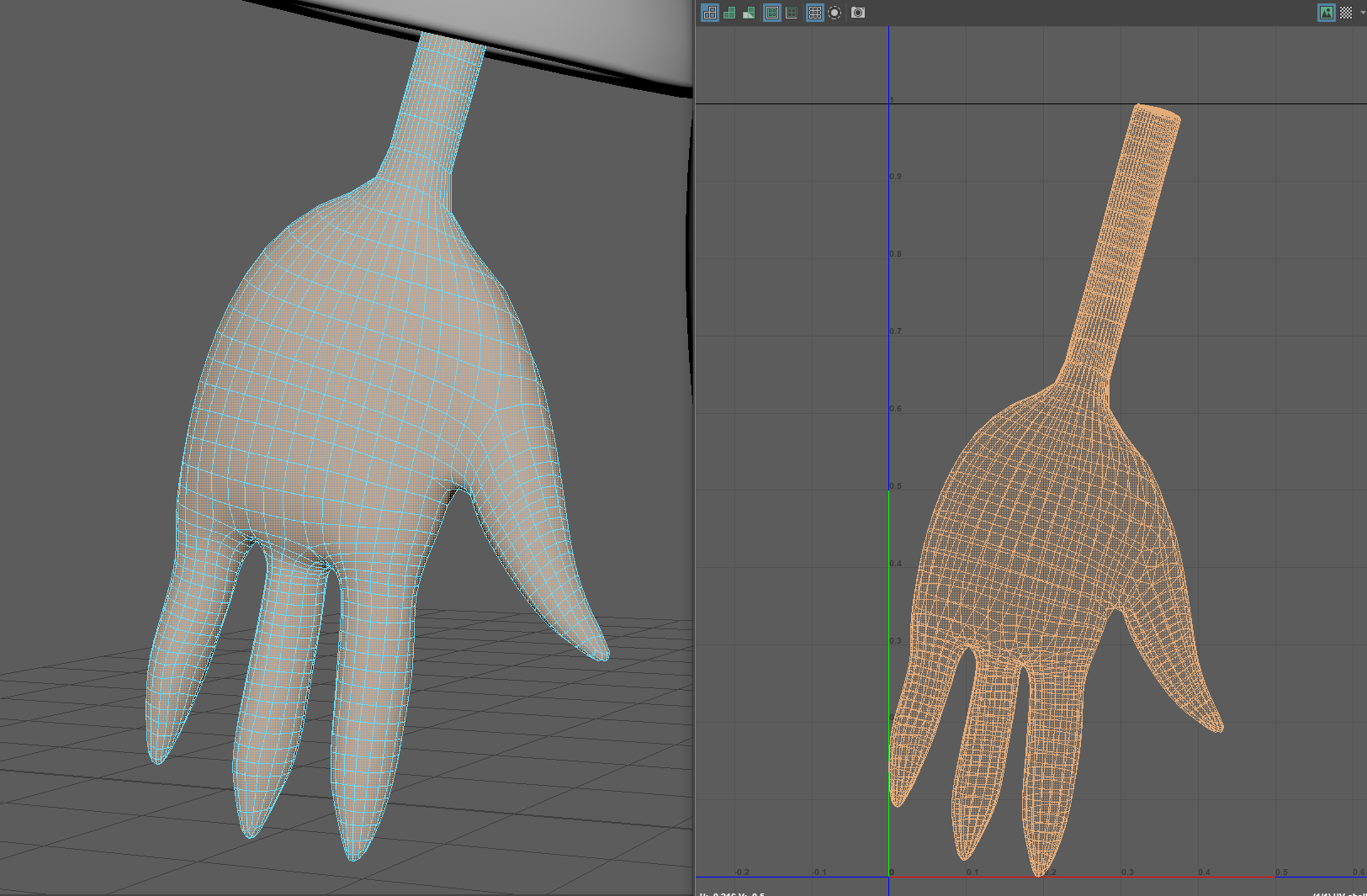
Task: Click the 0.5 gridline label on the vertical ruler
Action: [894, 485]
